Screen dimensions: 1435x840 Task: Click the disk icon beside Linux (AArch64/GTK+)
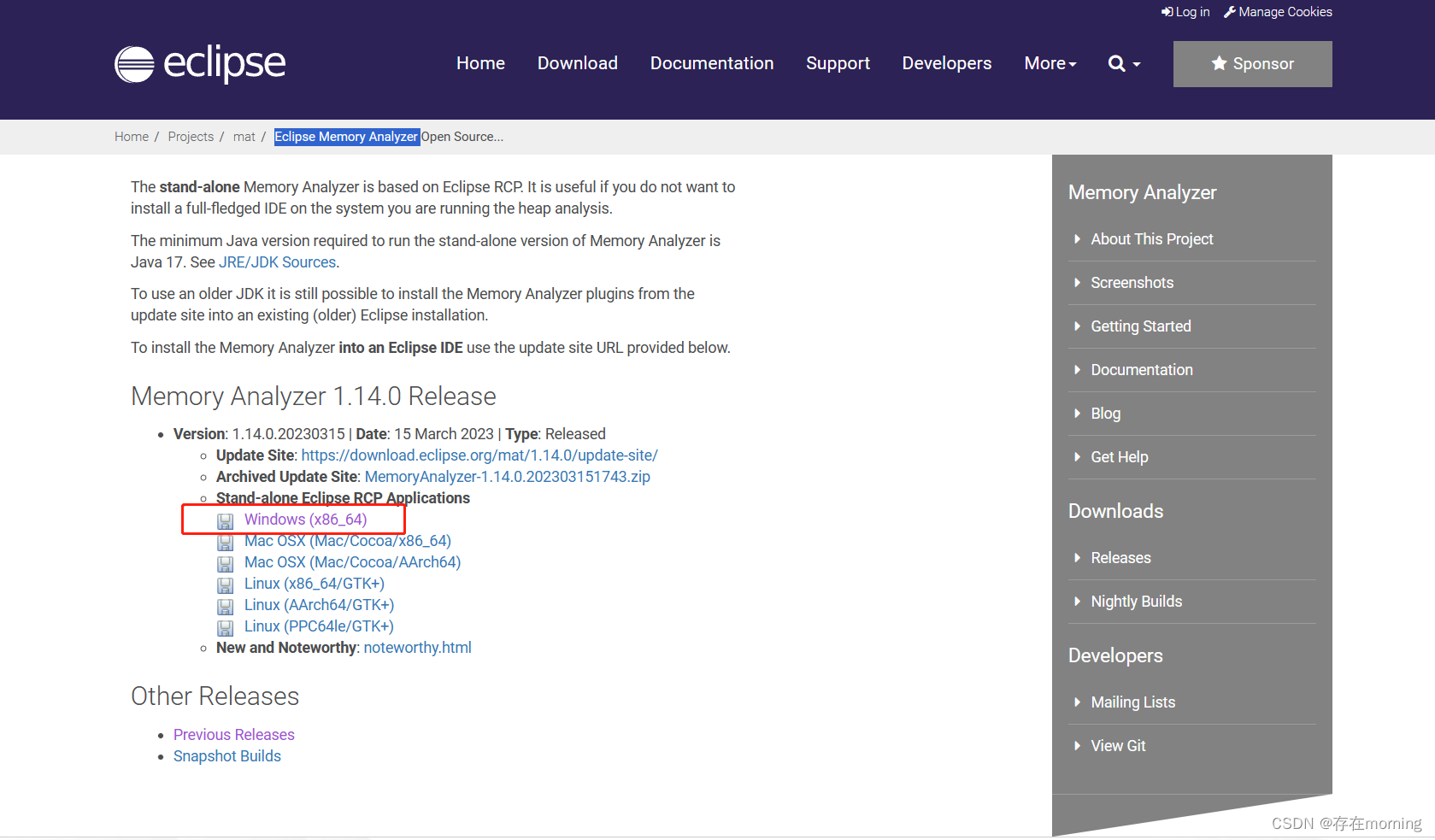coord(226,607)
